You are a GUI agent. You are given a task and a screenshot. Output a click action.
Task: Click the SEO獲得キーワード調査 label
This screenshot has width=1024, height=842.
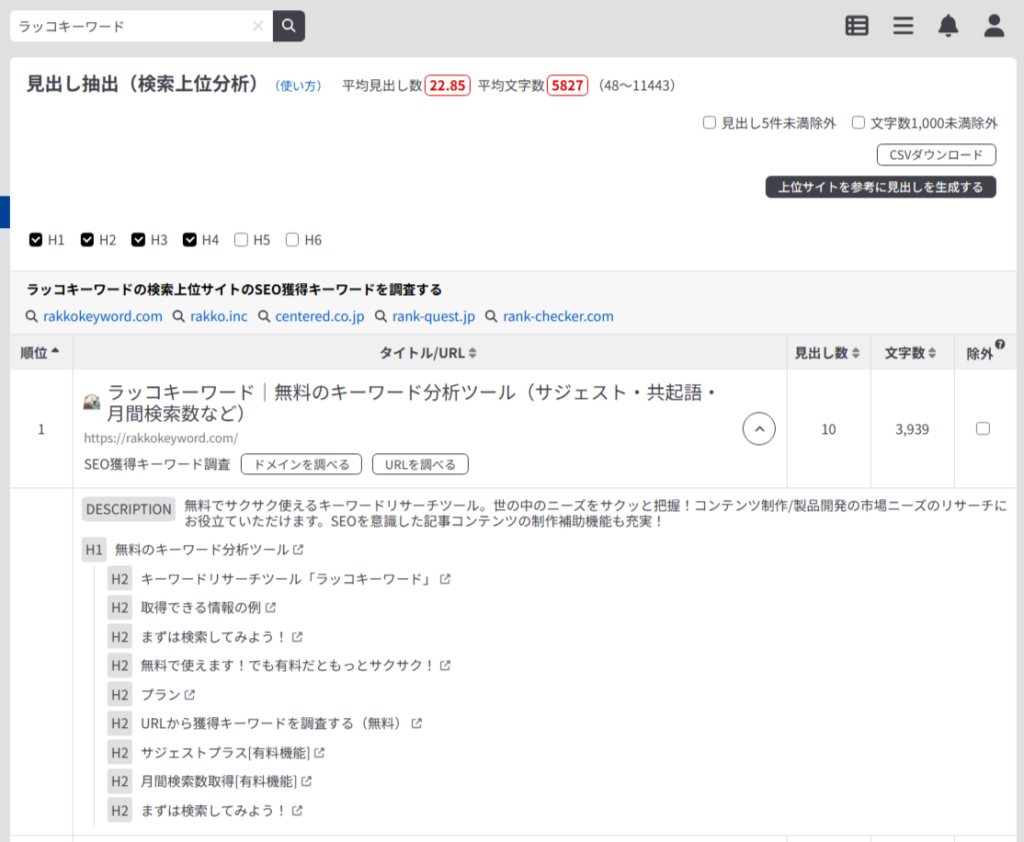(x=157, y=464)
